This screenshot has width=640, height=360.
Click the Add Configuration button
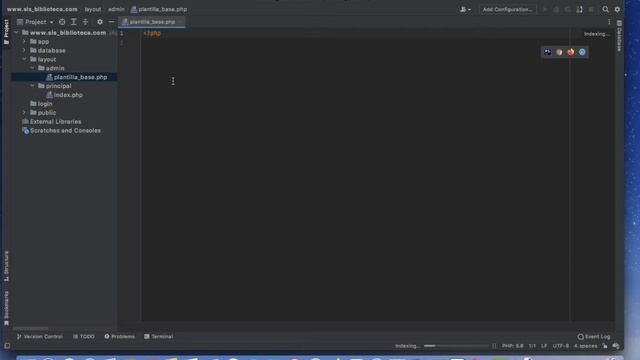click(x=507, y=9)
